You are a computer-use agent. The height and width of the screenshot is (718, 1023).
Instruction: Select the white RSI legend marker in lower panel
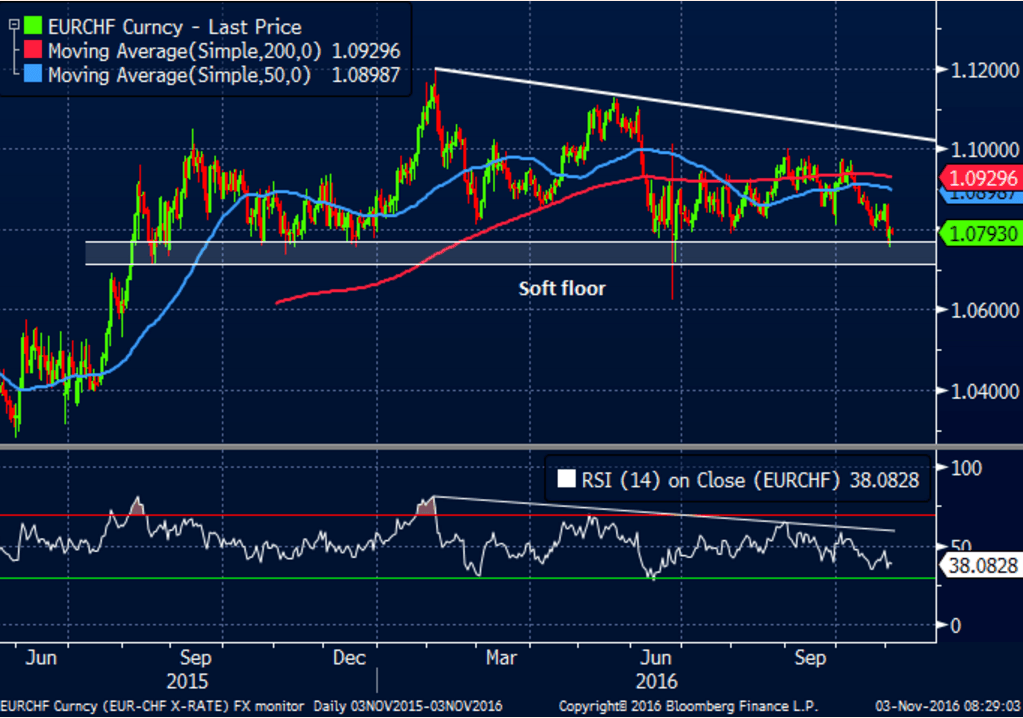click(565, 480)
